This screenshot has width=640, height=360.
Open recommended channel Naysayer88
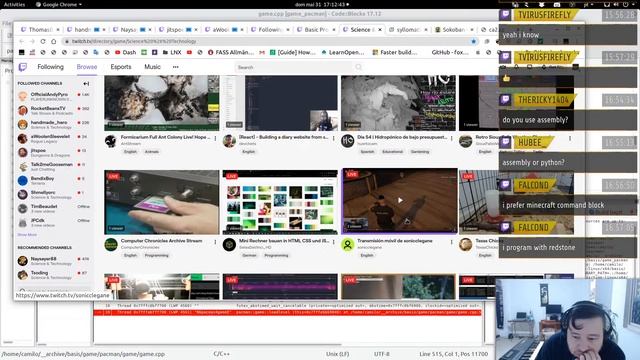(x=53, y=260)
